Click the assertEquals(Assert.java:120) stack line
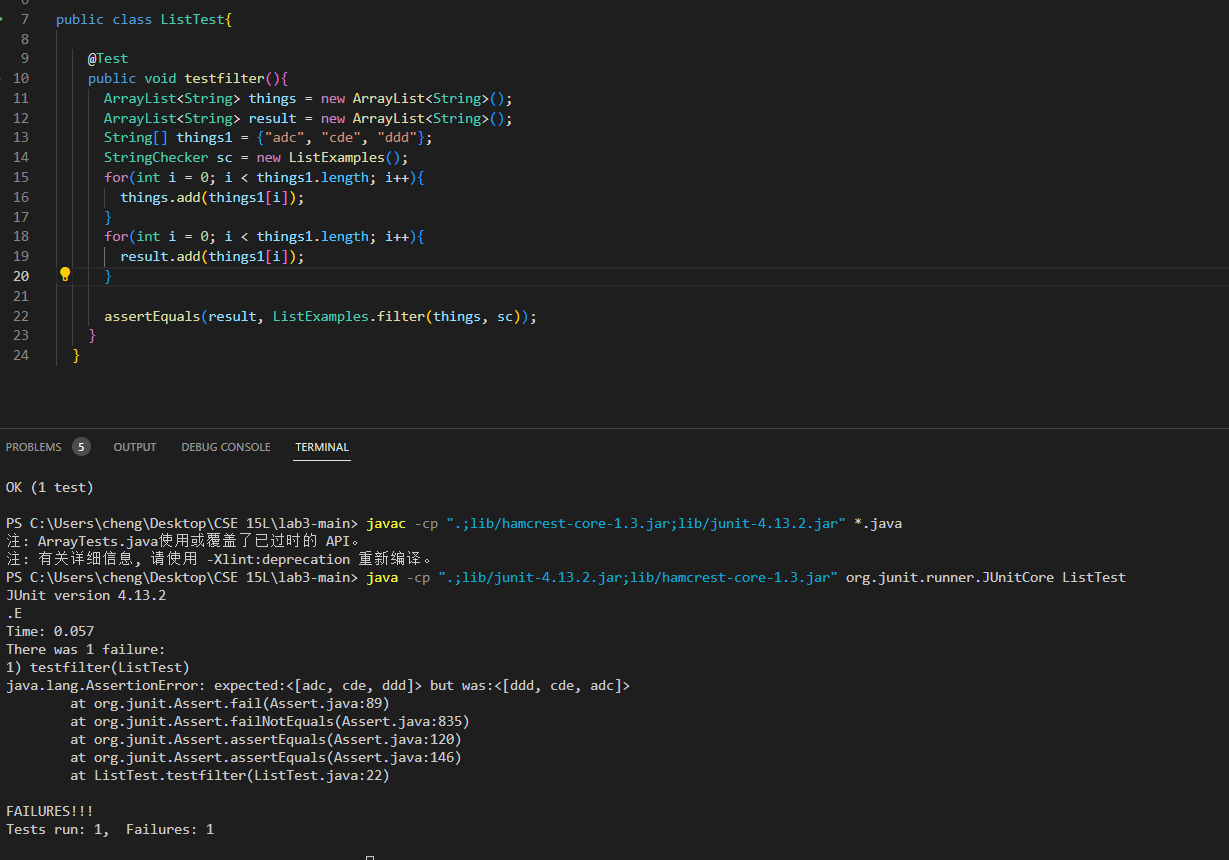The height and width of the screenshot is (860, 1229). point(266,739)
